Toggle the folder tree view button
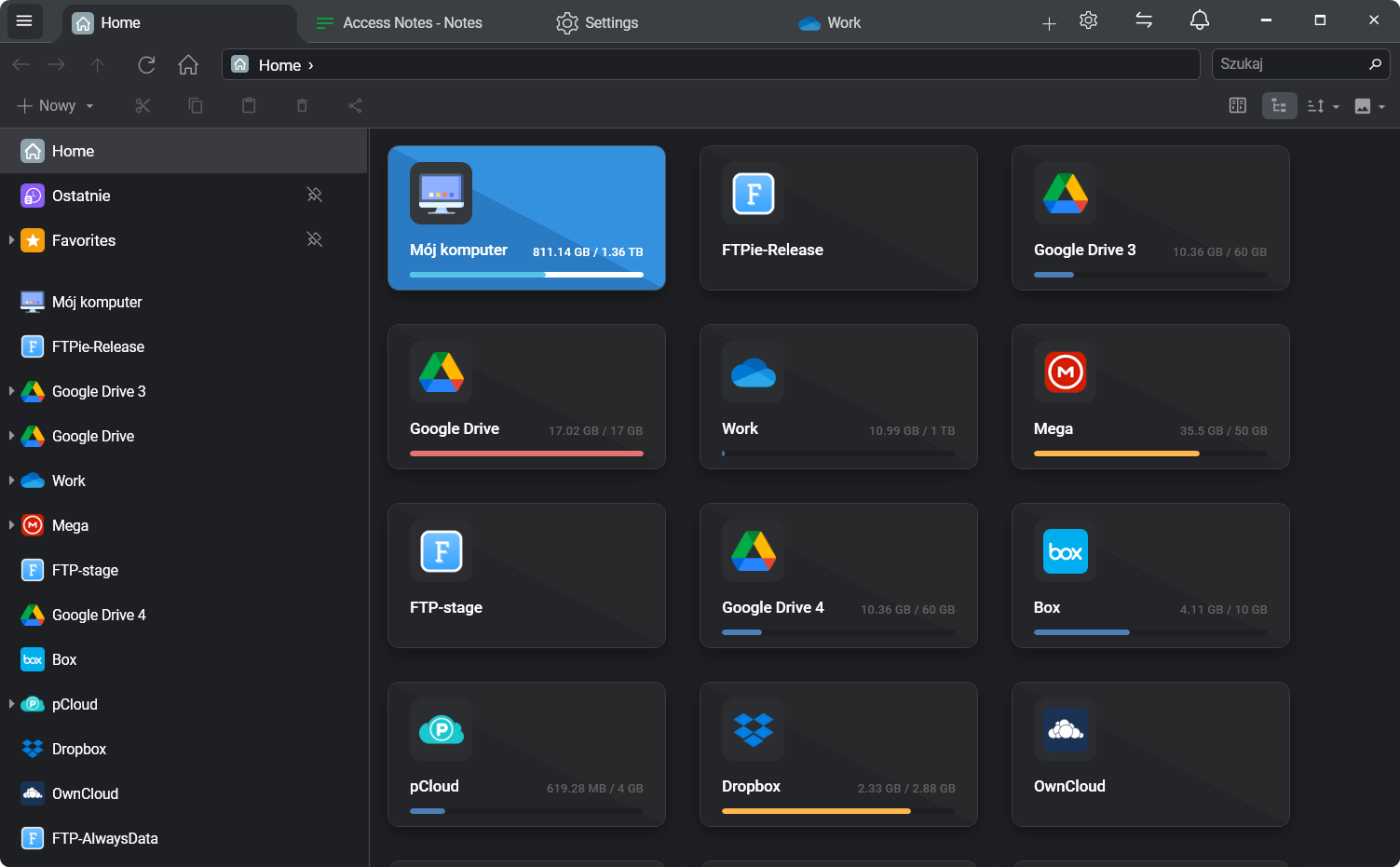 (1279, 105)
